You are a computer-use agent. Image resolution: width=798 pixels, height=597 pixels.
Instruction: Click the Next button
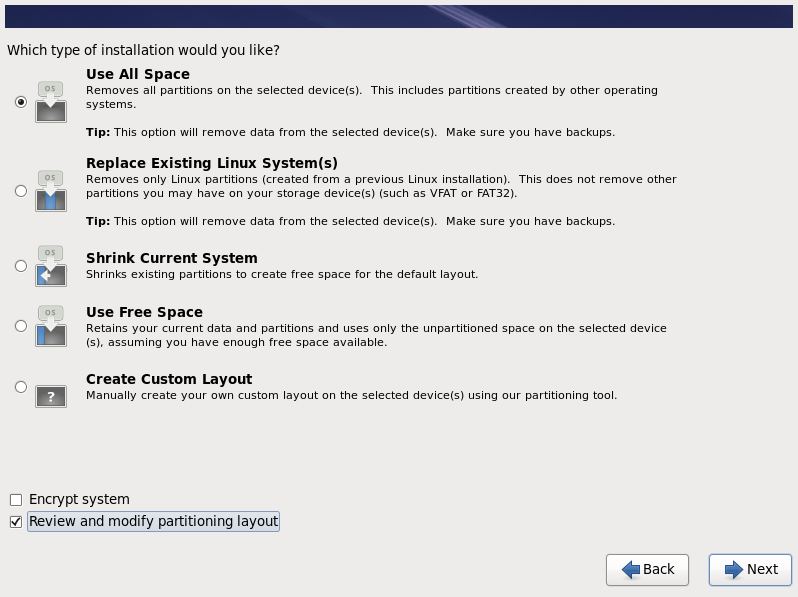click(750, 570)
